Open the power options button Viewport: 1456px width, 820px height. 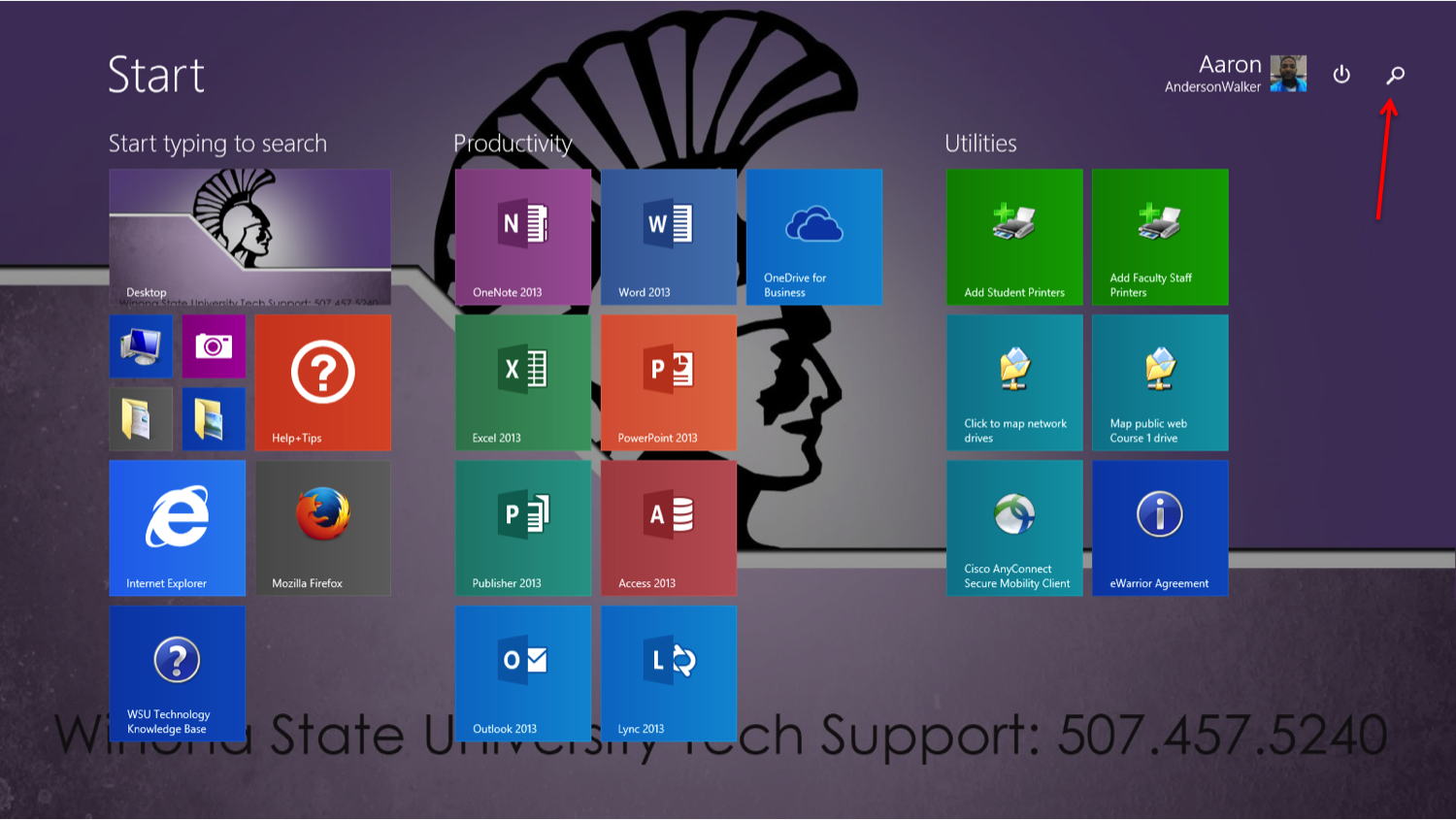coord(1341,75)
